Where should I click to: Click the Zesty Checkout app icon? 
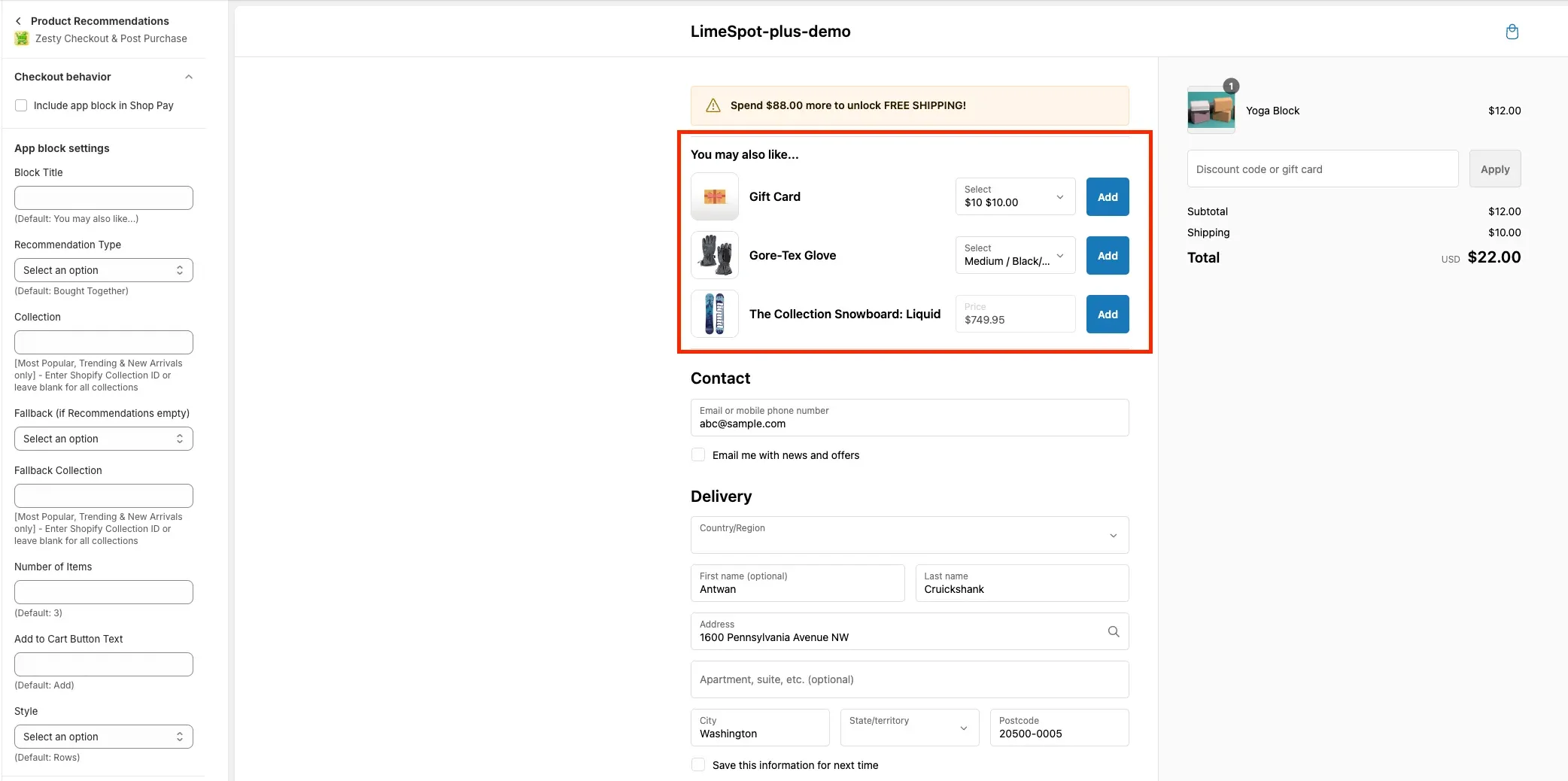(22, 38)
